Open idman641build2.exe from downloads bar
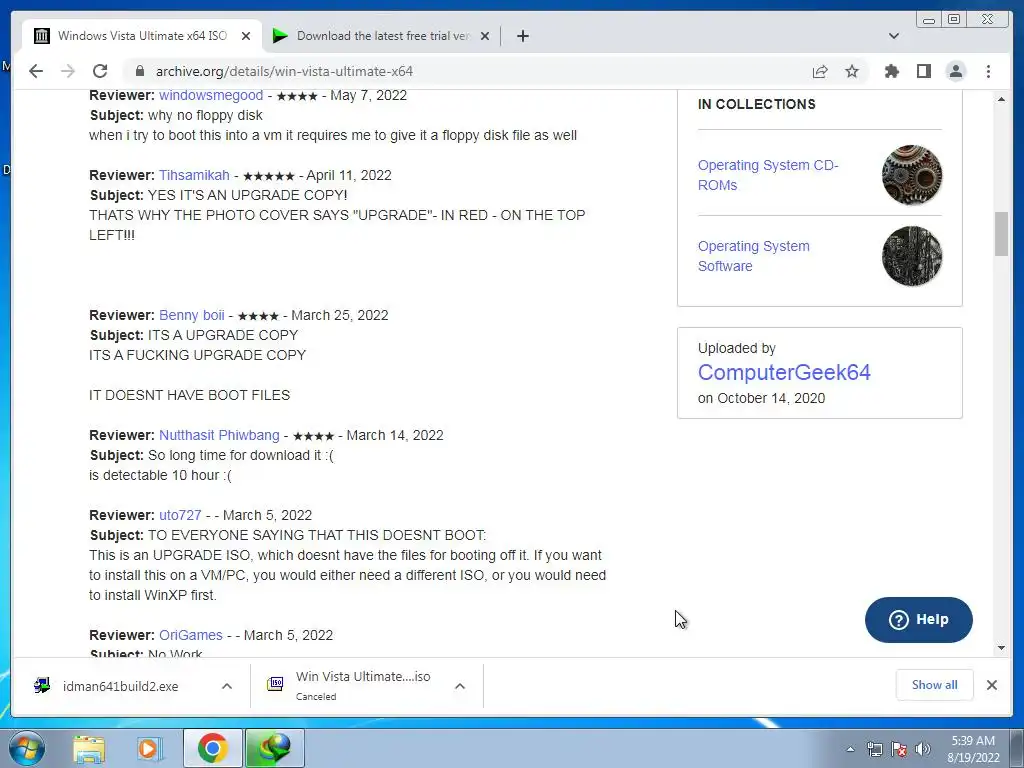This screenshot has width=1024, height=768. pos(120,686)
